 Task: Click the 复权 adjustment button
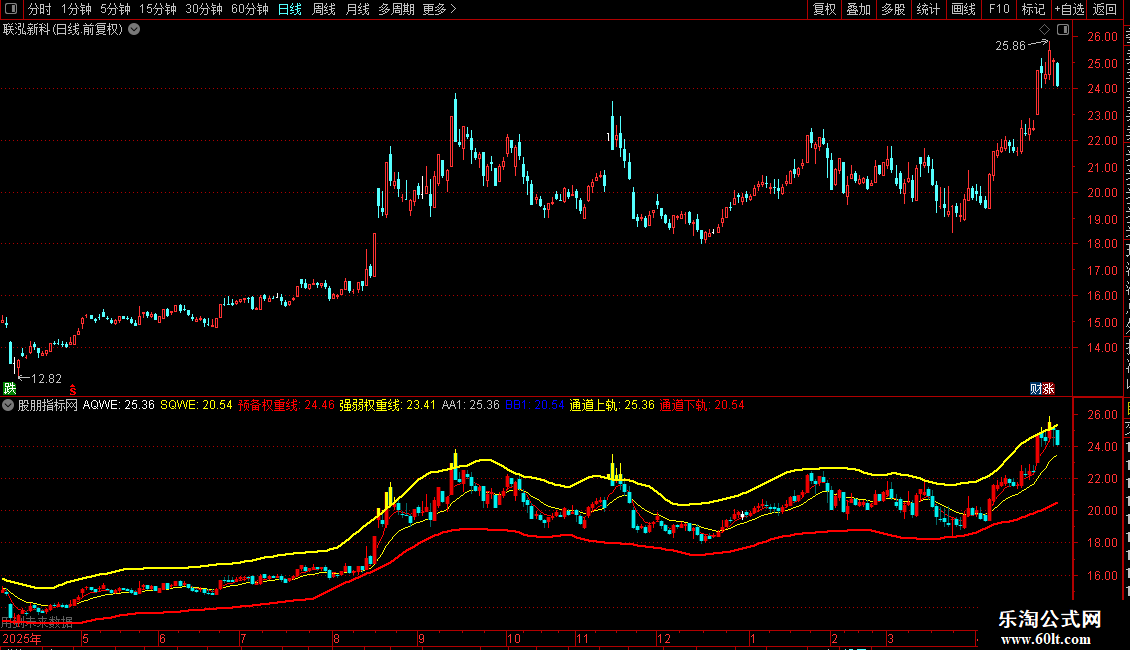(x=824, y=9)
